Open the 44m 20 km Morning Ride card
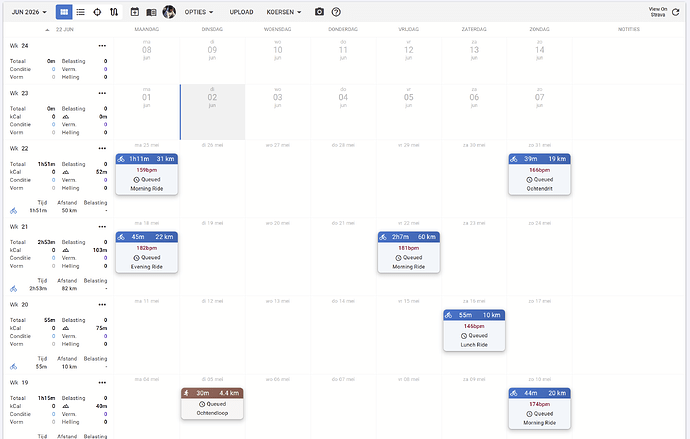Image resolution: width=690 pixels, height=439 pixels. tap(540, 408)
